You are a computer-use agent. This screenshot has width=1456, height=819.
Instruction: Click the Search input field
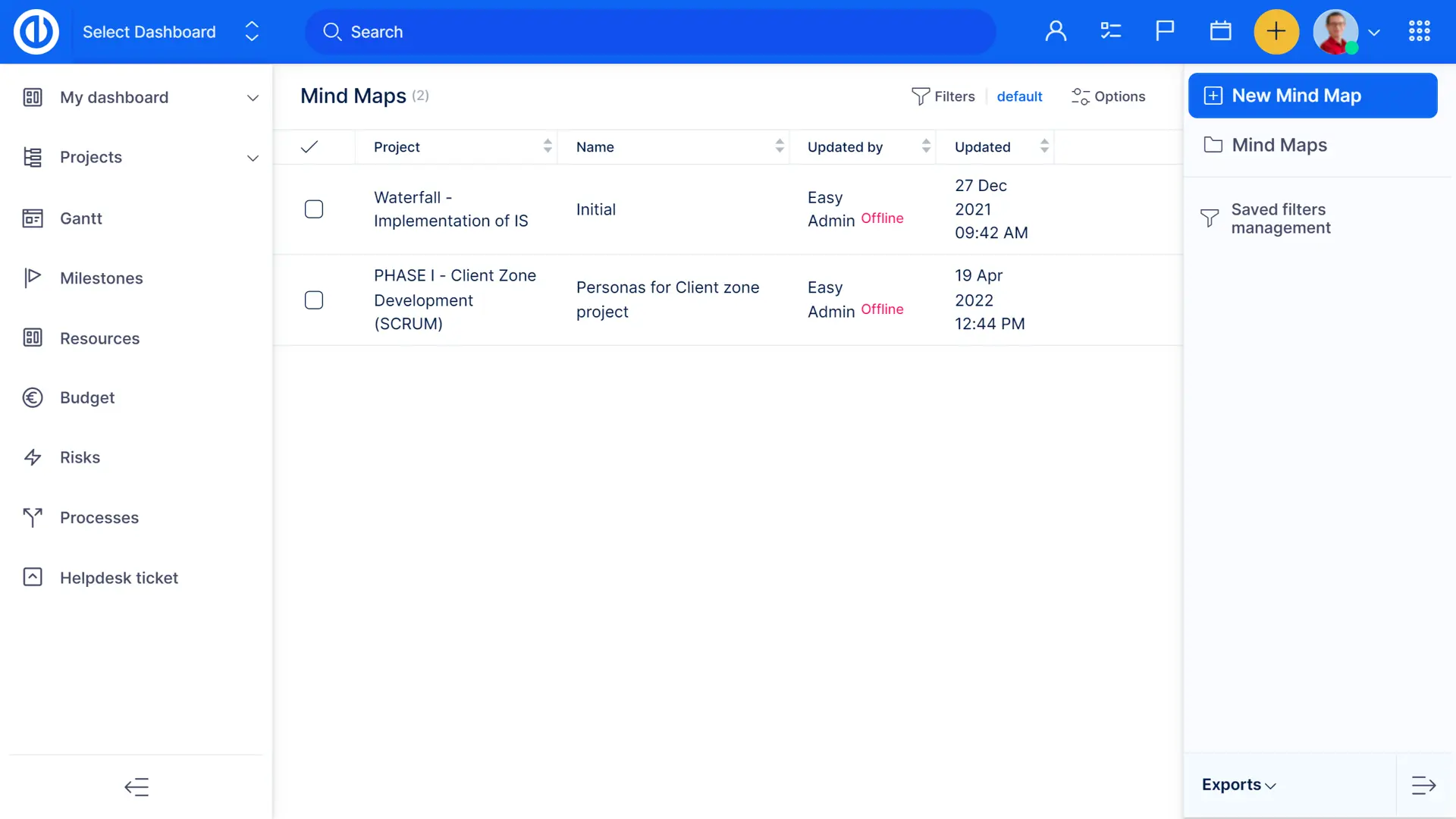[651, 32]
